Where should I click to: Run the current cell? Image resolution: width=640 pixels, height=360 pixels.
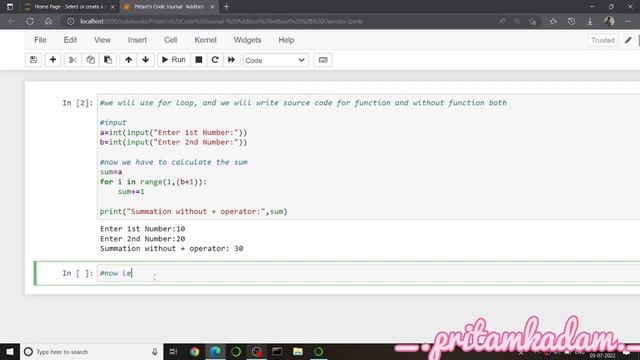click(x=173, y=60)
